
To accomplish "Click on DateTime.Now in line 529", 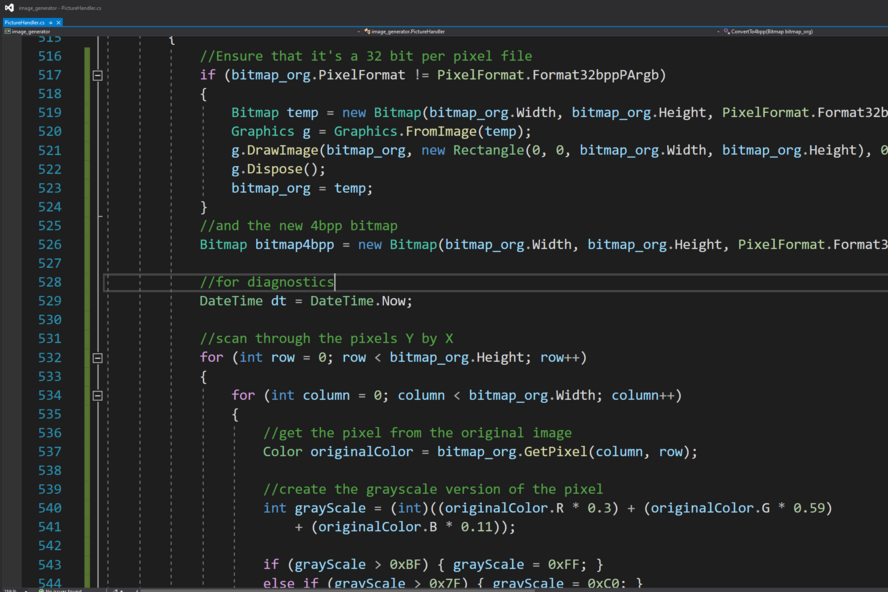I will tap(360, 301).
